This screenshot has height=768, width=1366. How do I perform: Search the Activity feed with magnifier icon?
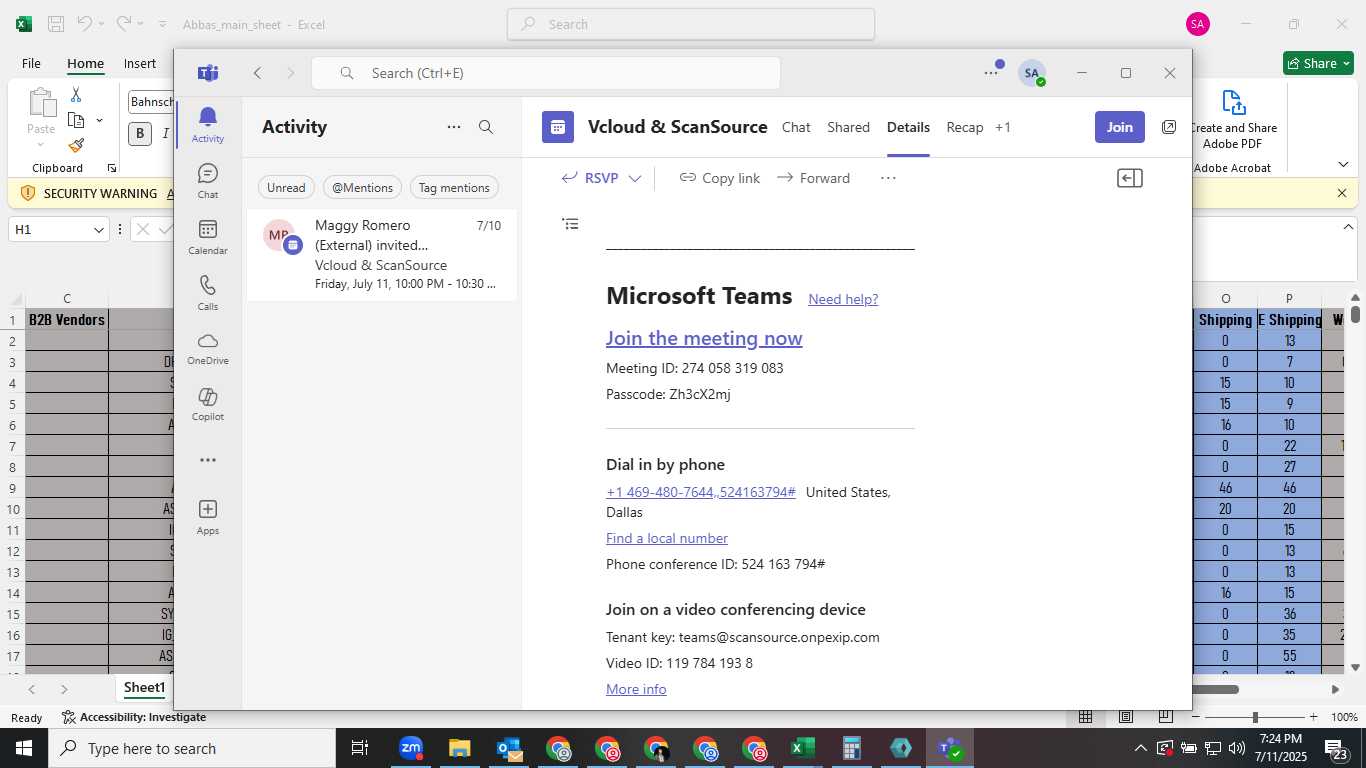pos(486,127)
